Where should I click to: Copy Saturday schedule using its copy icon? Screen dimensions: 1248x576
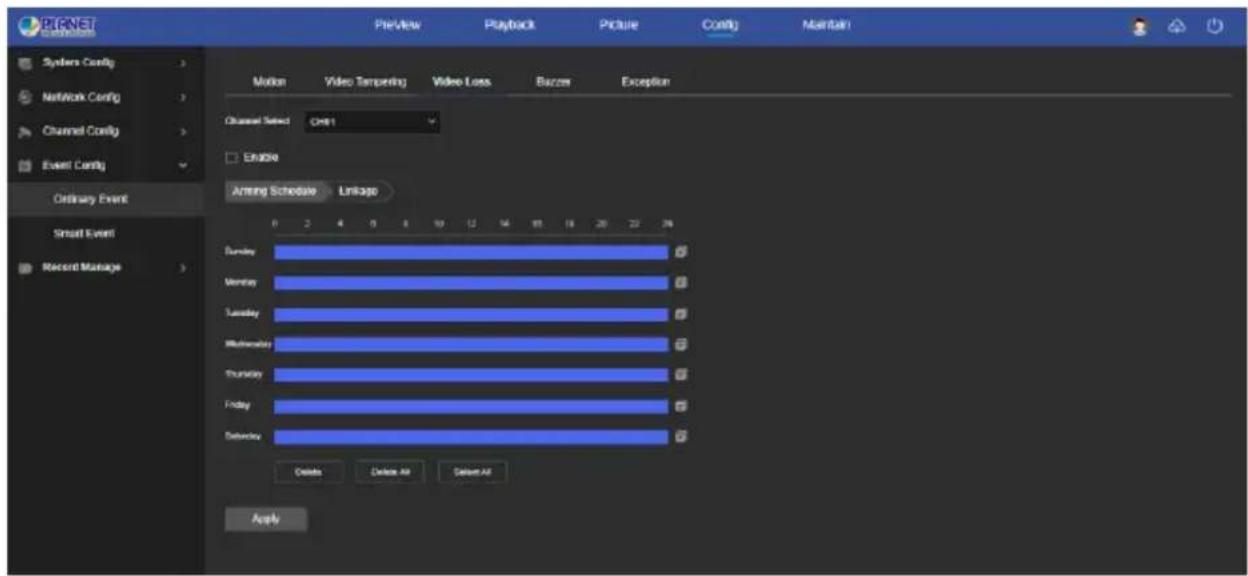click(680, 436)
